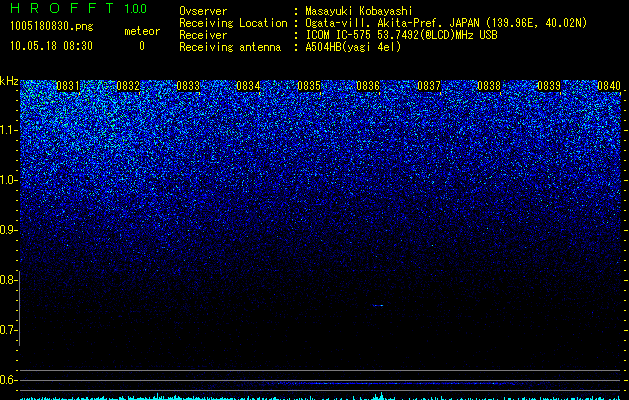
Task: Click the 0838 time marker
Action: [x=489, y=86]
